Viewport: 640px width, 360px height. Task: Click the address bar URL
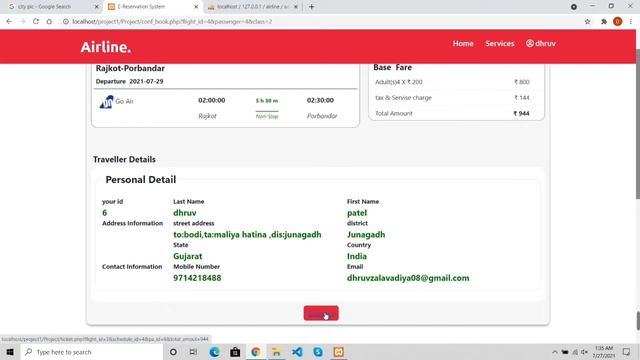(x=172, y=22)
